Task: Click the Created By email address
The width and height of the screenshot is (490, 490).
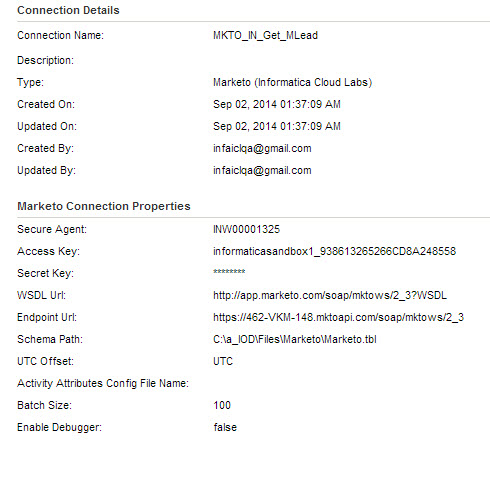Action: click(262, 148)
